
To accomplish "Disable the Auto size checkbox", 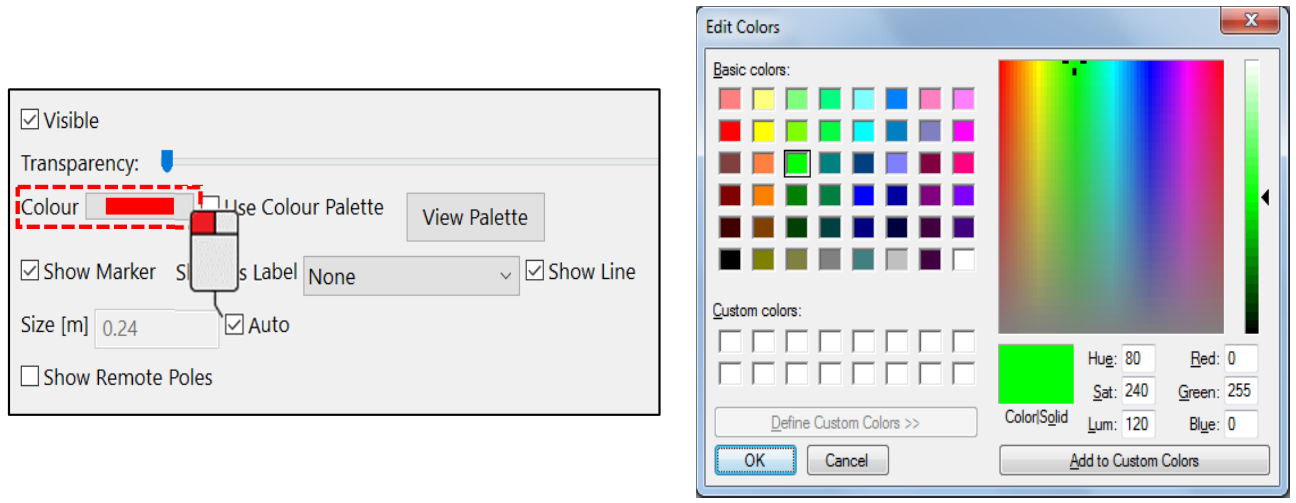I will click(235, 325).
